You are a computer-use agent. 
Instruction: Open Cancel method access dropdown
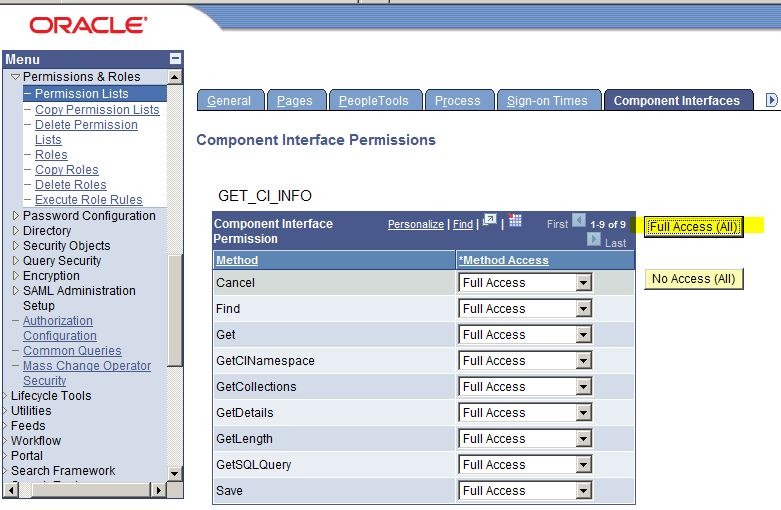pyautogui.click(x=583, y=283)
